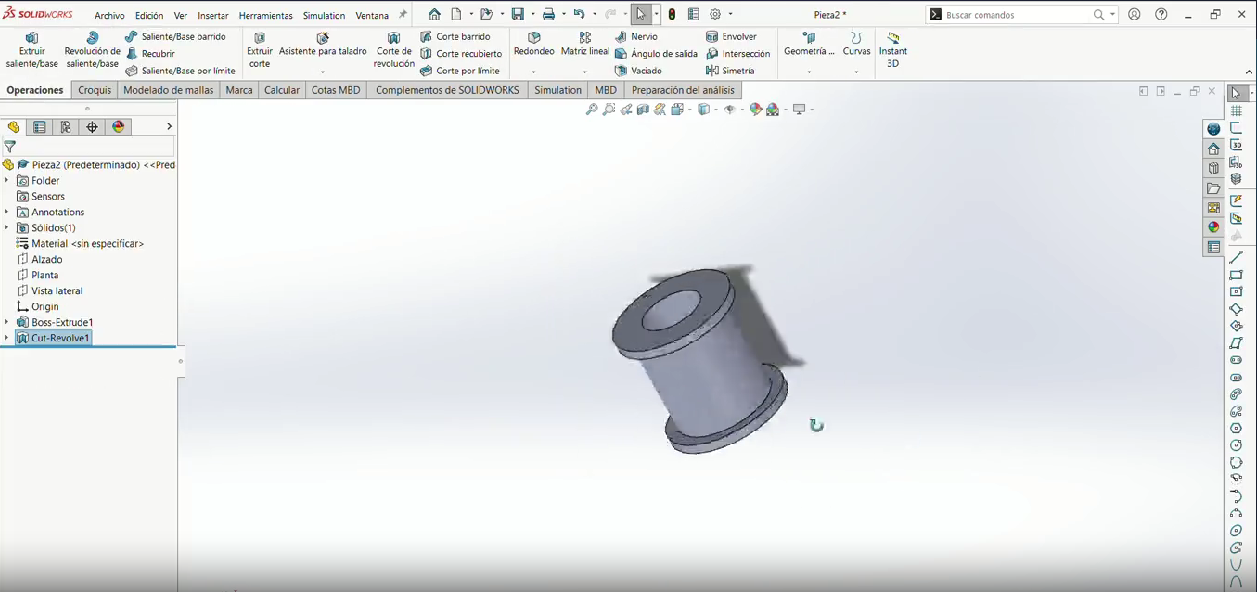Choose Corte recubierto tool
This screenshot has height=592, width=1257.
pos(461,53)
